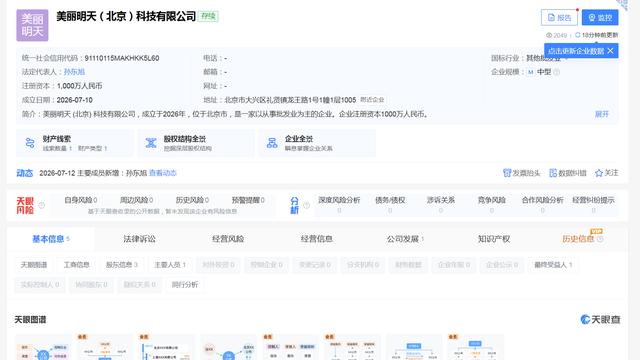
Task: Switch to the 知识产权 tab
Action: (494, 239)
